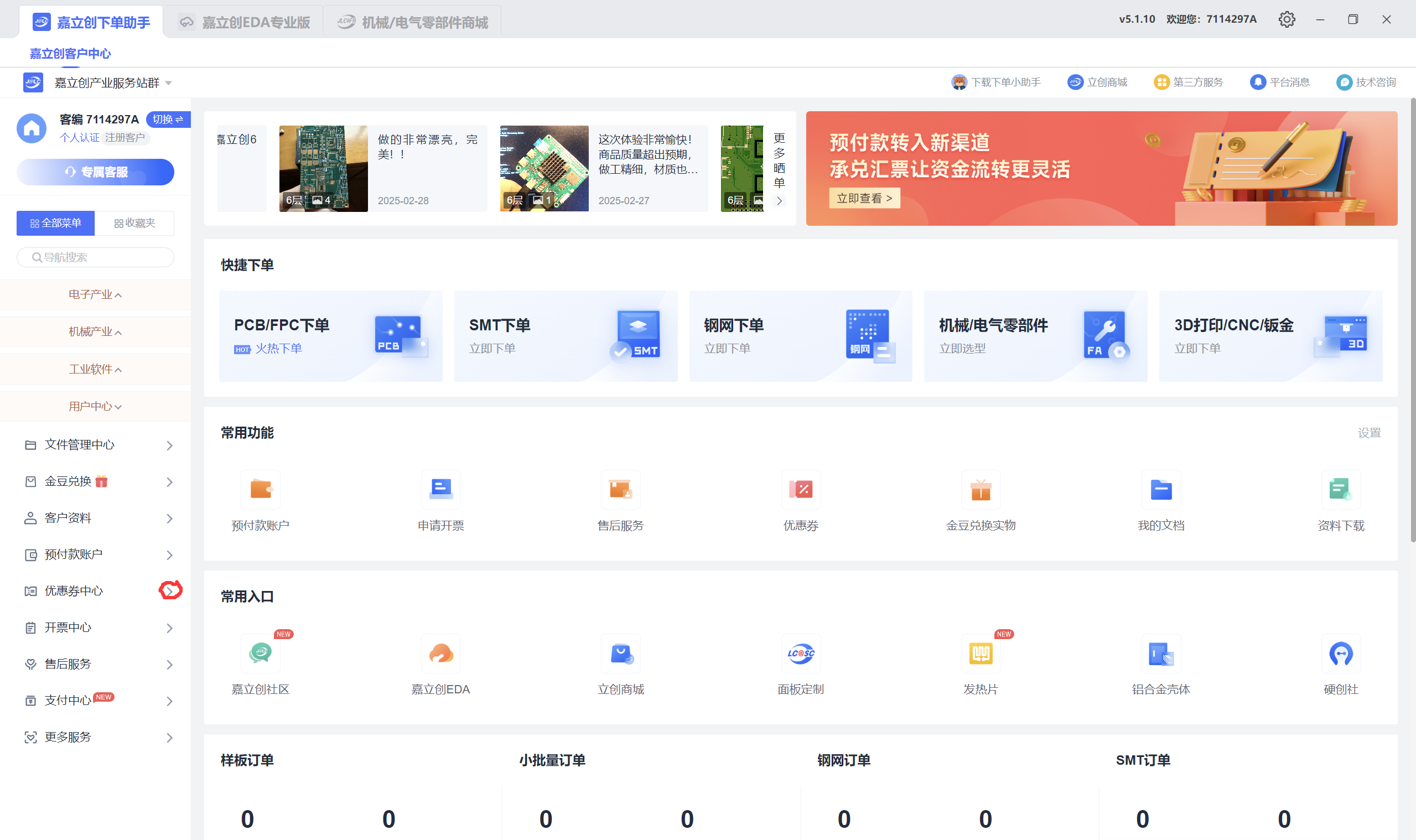
Task: Open the 钢网下单 quick order card
Action: 800,336
